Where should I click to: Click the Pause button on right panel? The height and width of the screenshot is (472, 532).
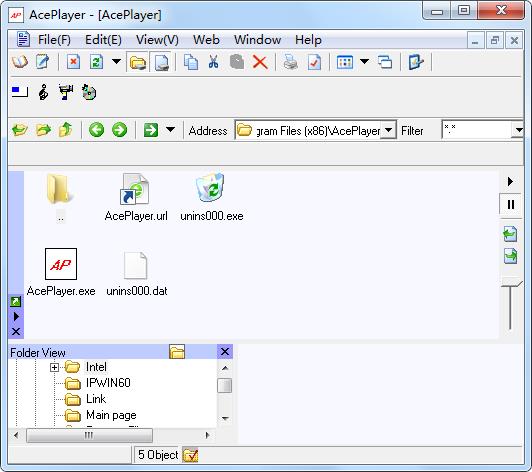pos(511,204)
